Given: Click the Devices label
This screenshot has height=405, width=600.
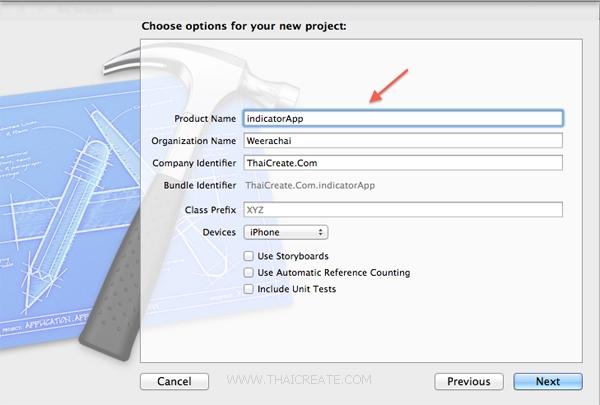Looking at the screenshot, I should [x=219, y=232].
